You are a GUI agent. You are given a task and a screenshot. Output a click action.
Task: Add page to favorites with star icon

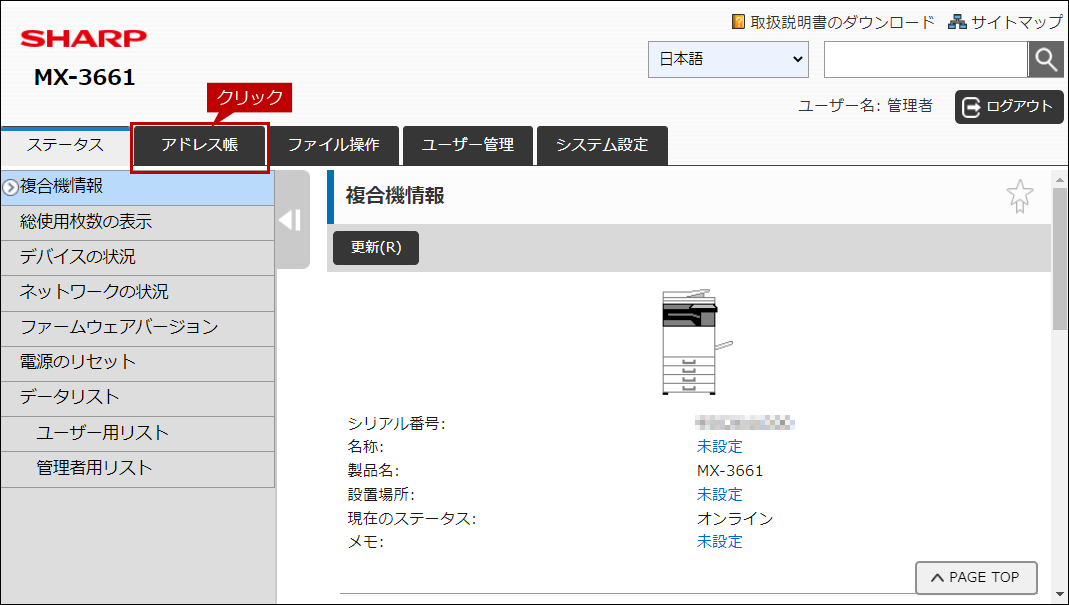click(1019, 196)
